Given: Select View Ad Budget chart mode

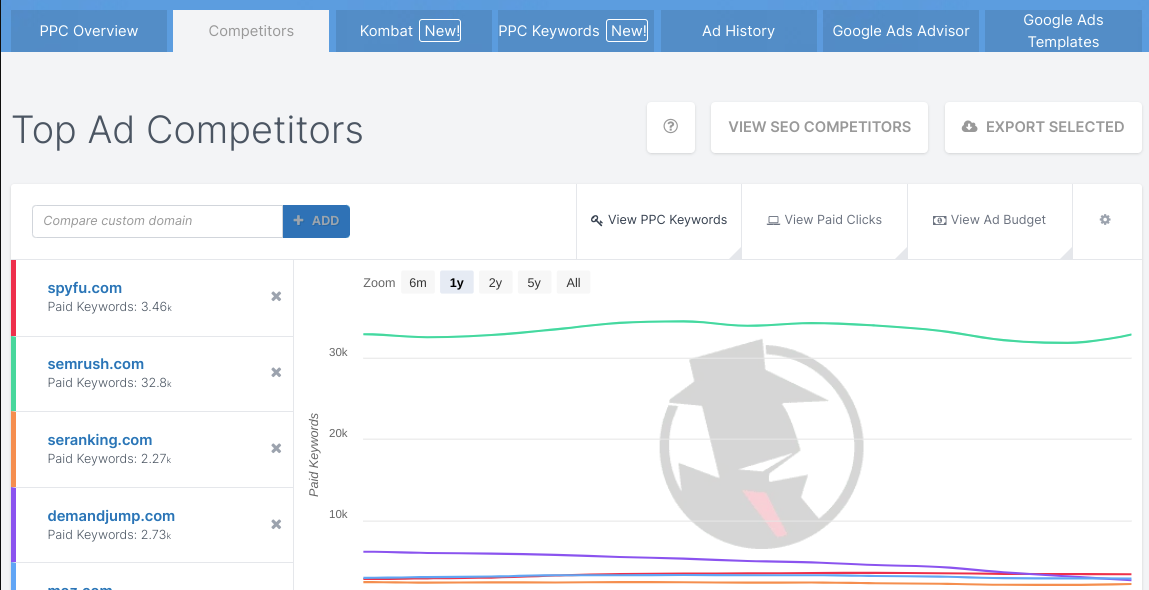Looking at the screenshot, I should tap(989, 220).
